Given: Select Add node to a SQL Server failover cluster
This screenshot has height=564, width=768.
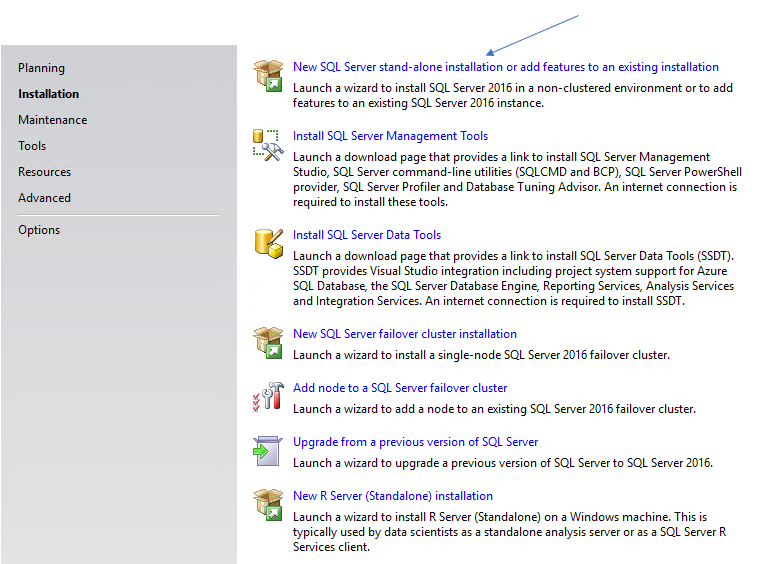Looking at the screenshot, I should click(399, 388).
